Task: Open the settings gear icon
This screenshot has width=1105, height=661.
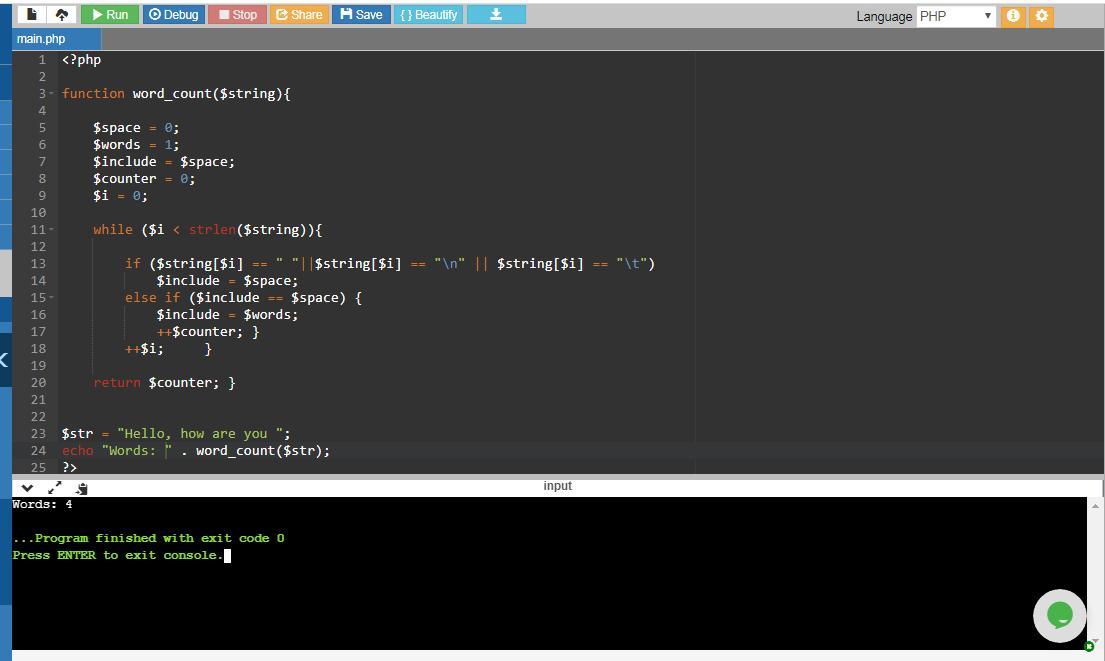Action: click(1042, 16)
